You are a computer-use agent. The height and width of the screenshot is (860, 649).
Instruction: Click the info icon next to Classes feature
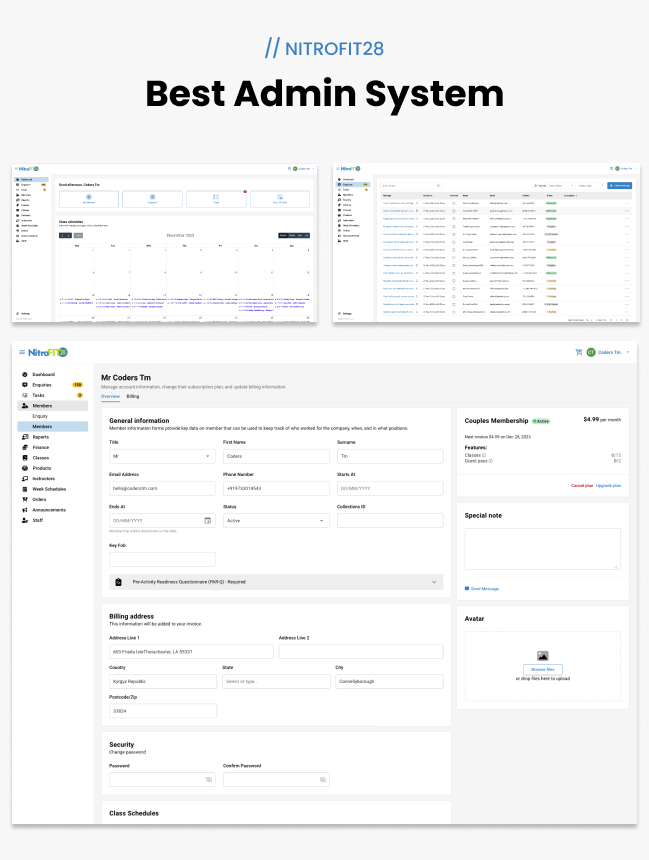484,455
